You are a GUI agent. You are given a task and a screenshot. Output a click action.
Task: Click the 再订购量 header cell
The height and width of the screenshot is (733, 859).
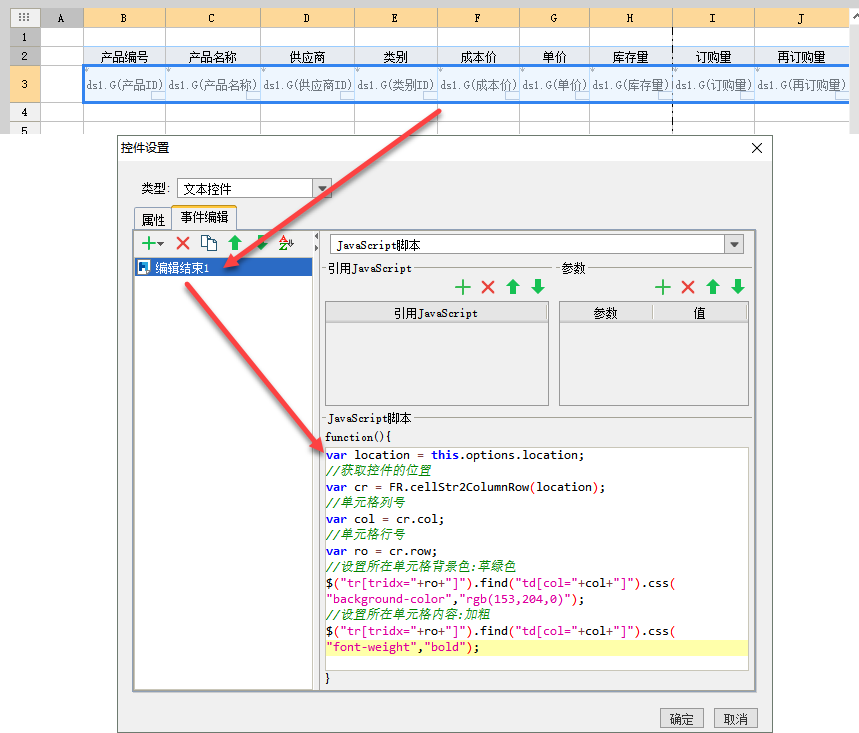point(801,56)
